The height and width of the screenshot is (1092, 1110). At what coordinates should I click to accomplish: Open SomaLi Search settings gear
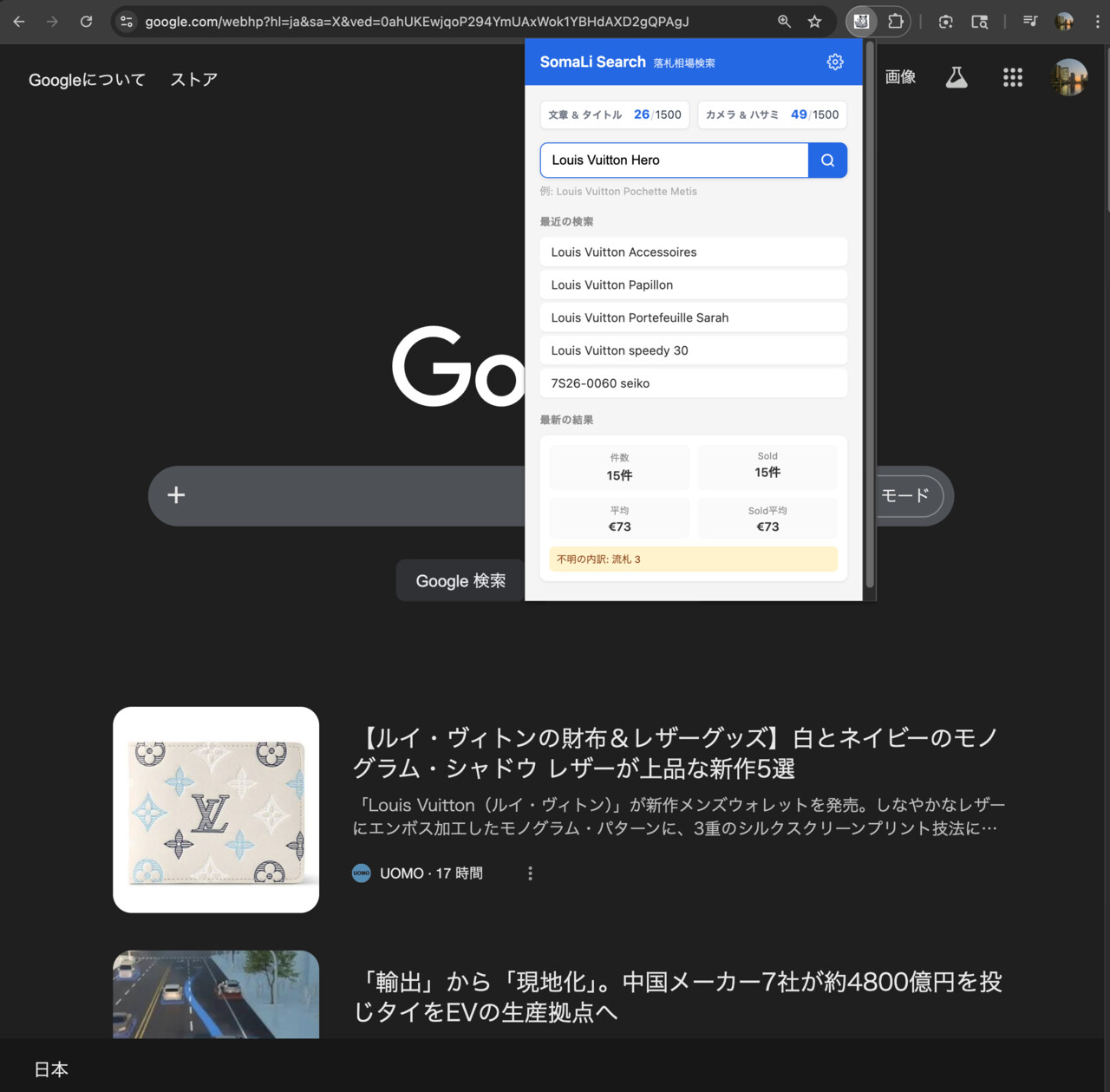[x=835, y=62]
